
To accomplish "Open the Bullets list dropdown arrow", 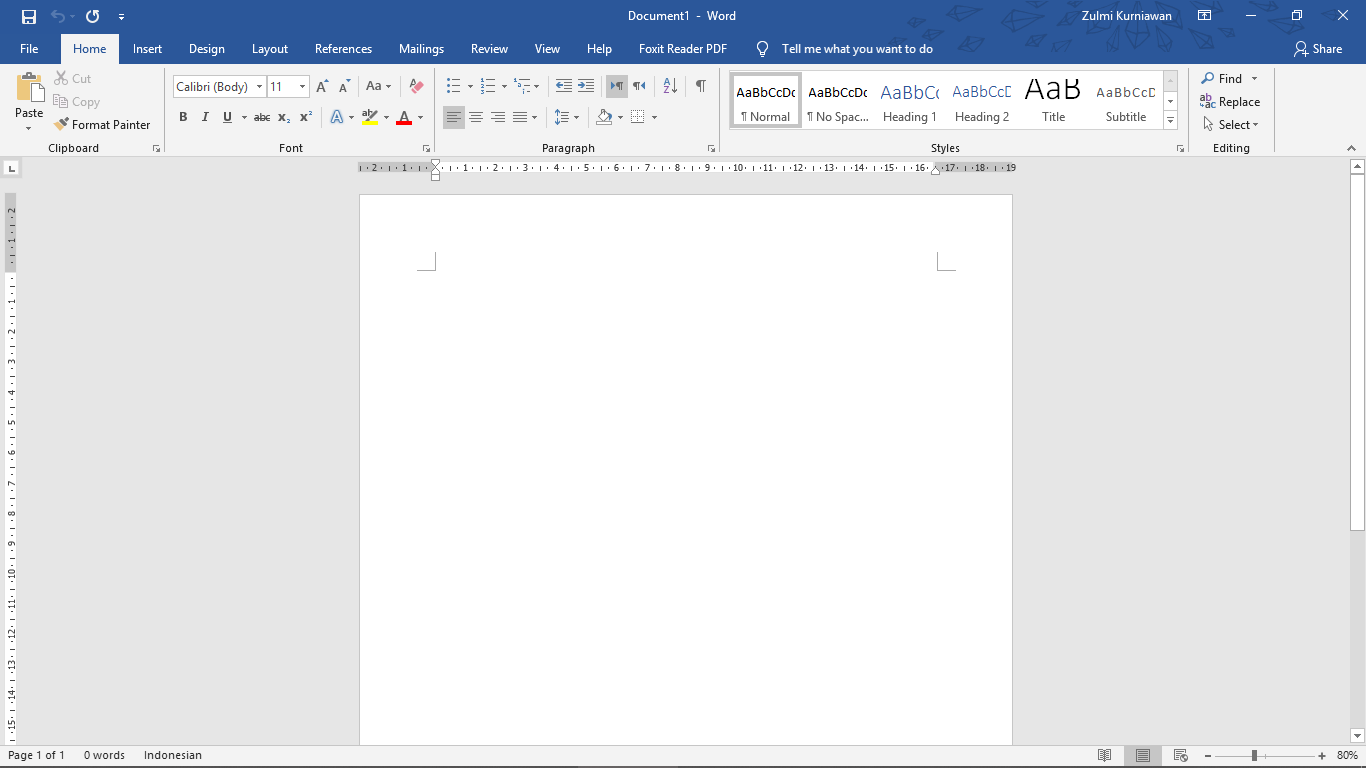I will [470, 87].
